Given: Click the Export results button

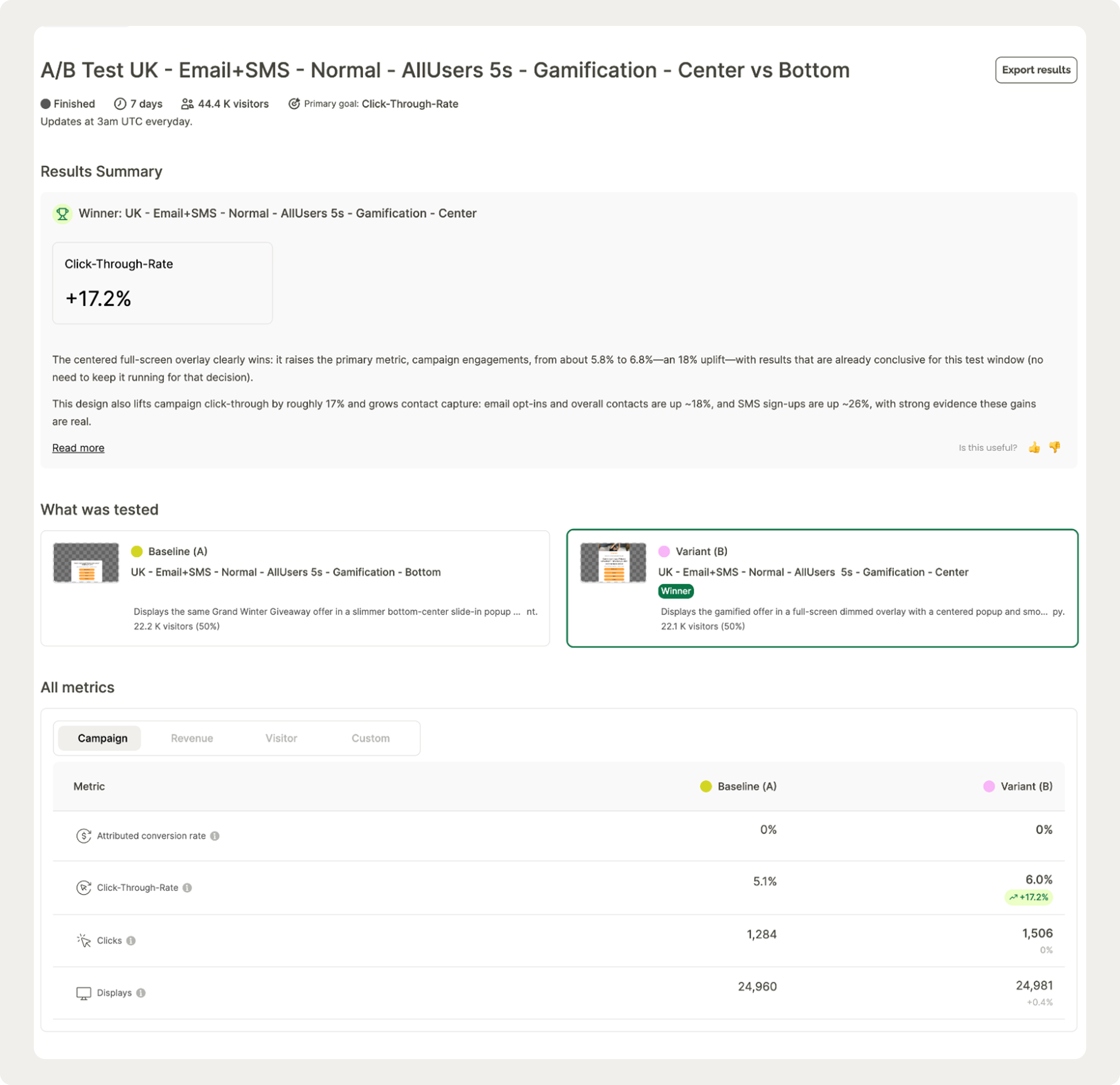Looking at the screenshot, I should click(1036, 70).
